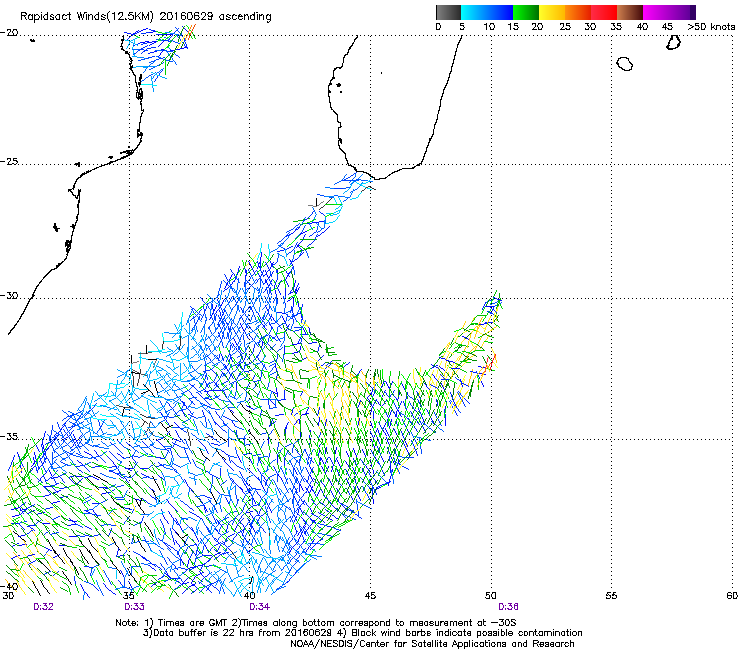The image size is (740, 650).
Task: Click the island outline in the top-right corner
Action: click(x=673, y=42)
